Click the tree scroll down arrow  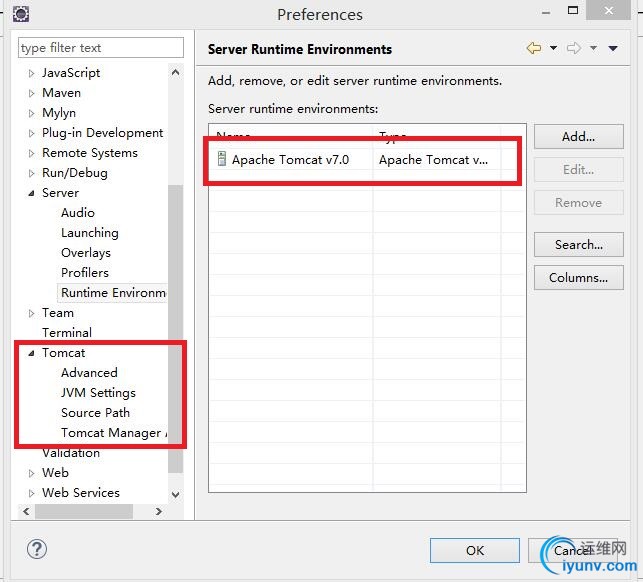pyautogui.click(x=176, y=494)
